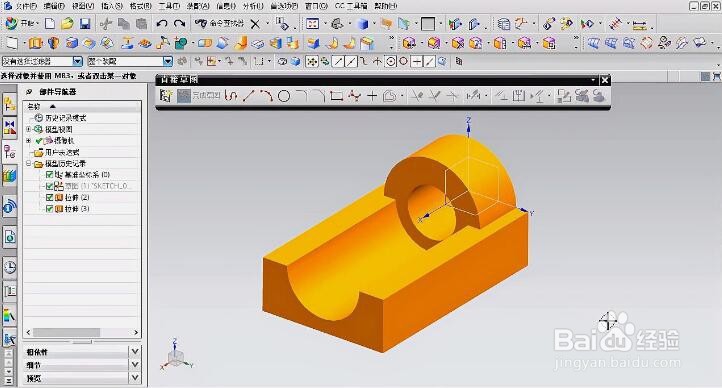Expand the Dependencies panel chevron
This screenshot has height=388, width=722.
tap(135, 352)
